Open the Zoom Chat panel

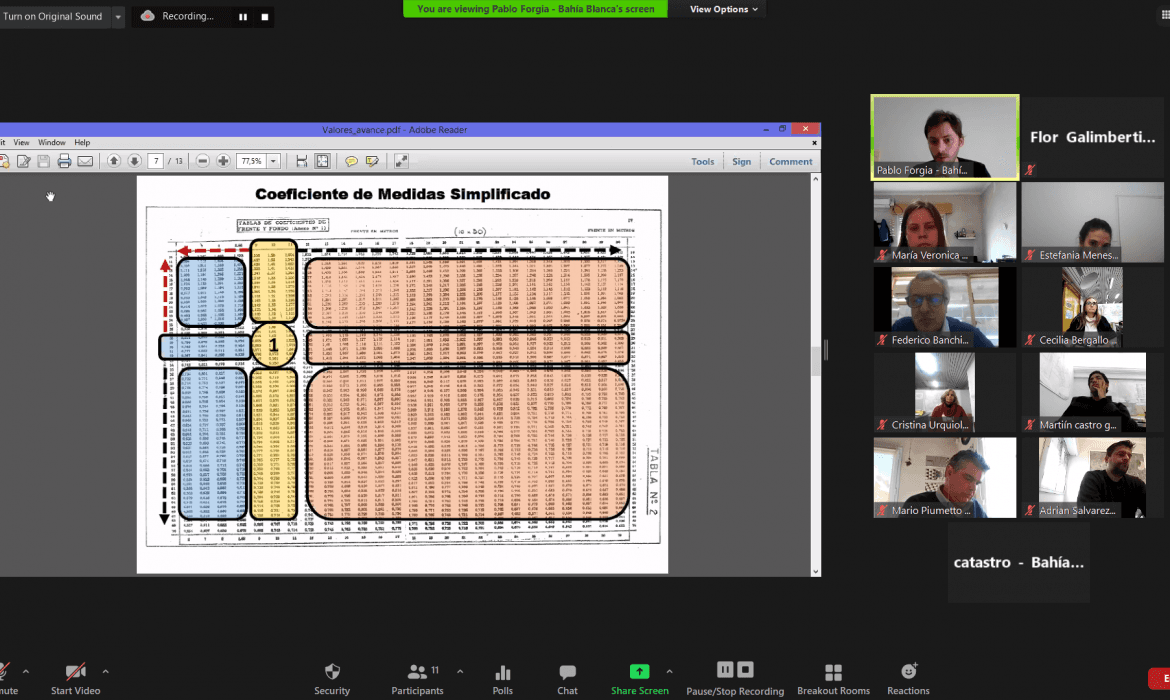click(567, 678)
